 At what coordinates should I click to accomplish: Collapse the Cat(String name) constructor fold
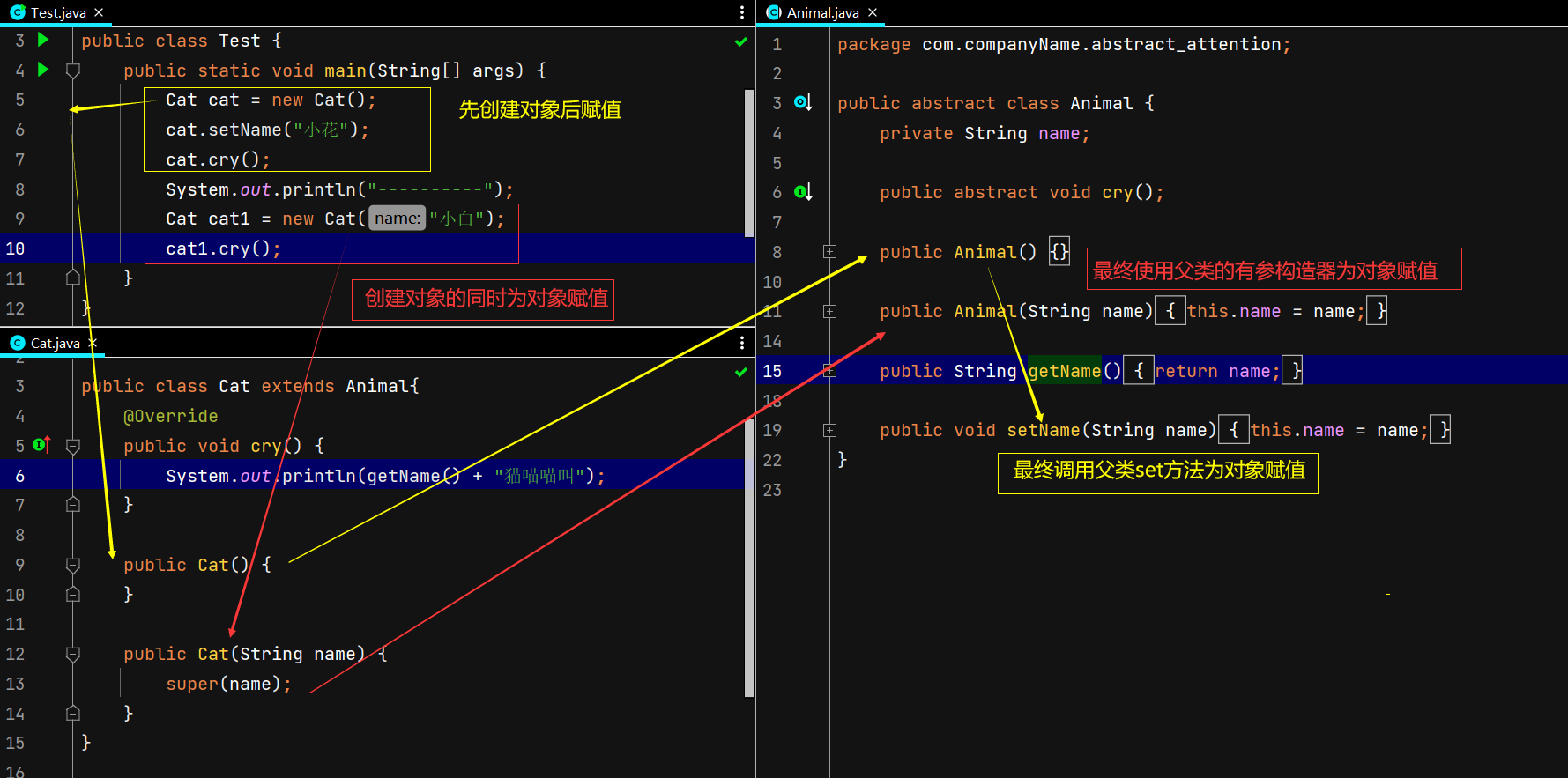(x=73, y=654)
